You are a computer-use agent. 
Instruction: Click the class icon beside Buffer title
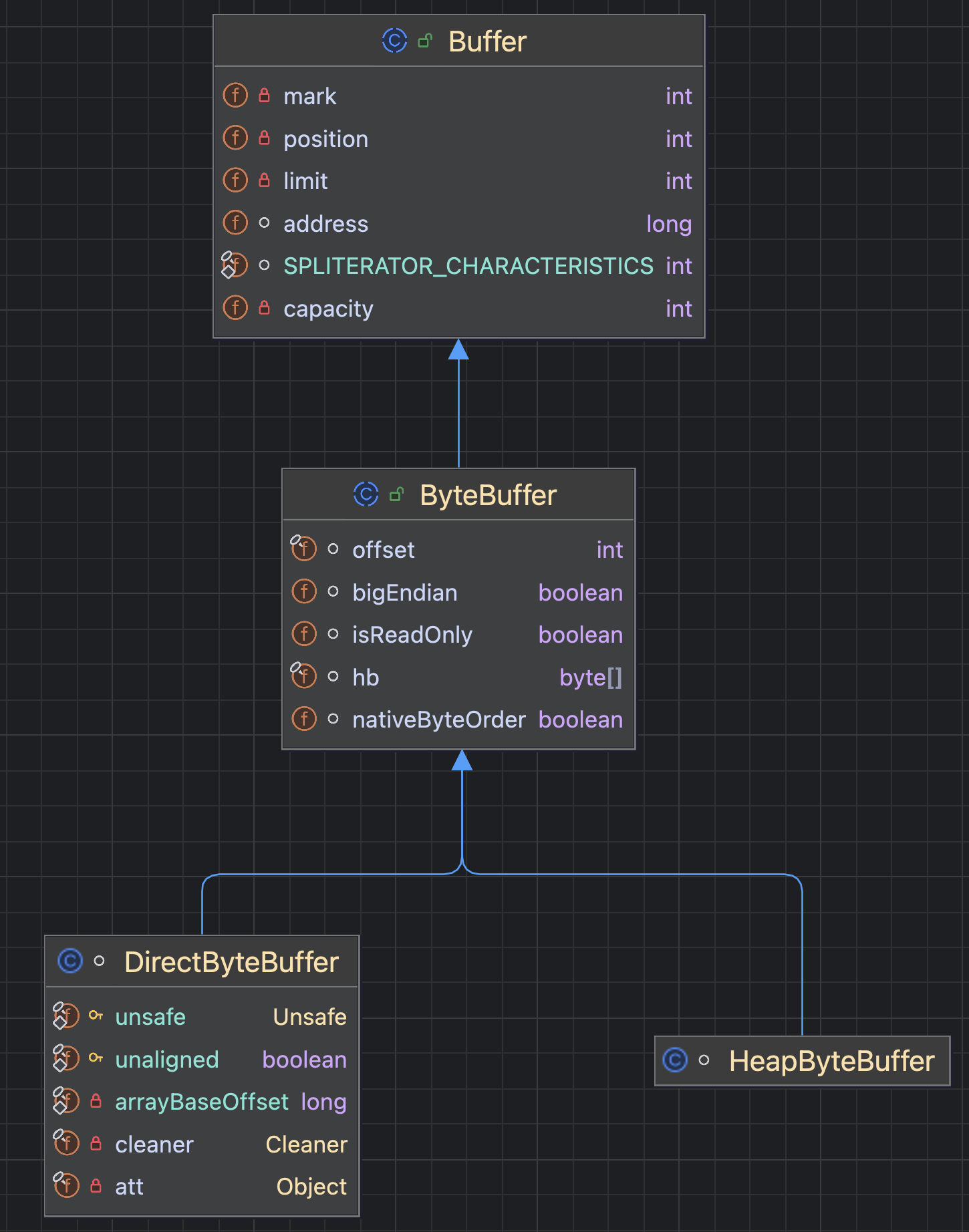click(x=394, y=41)
